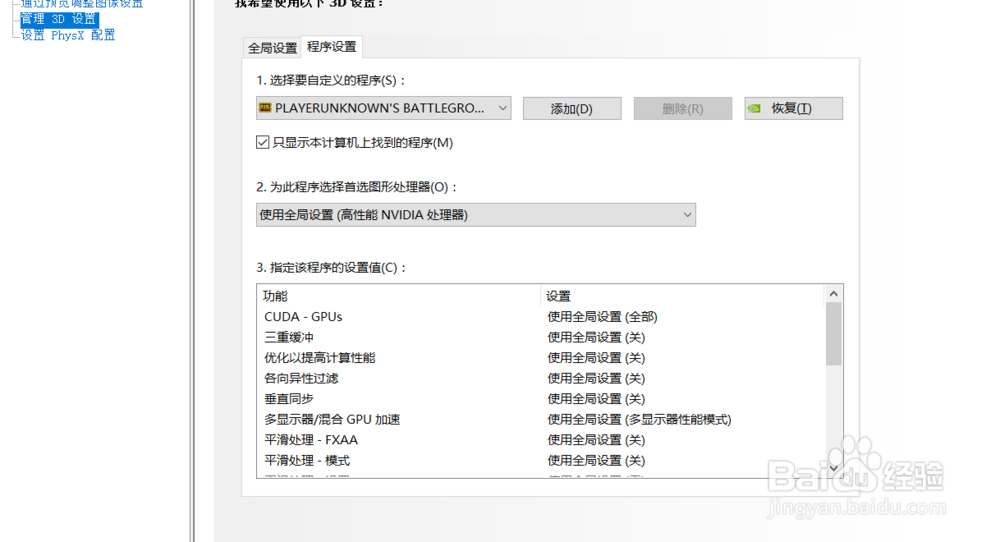Select the 三重缓冲 feature row
This screenshot has width=1000, height=542.
[x=541, y=337]
